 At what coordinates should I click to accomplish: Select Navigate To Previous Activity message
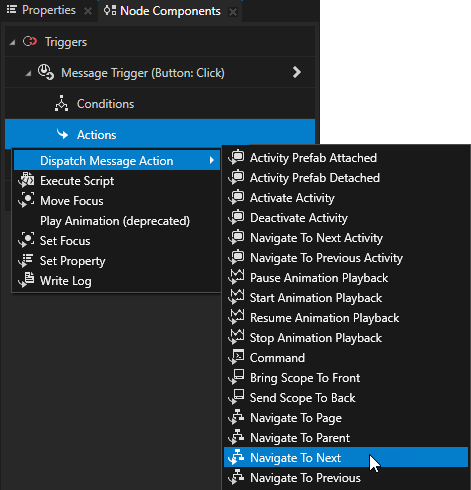point(346,258)
